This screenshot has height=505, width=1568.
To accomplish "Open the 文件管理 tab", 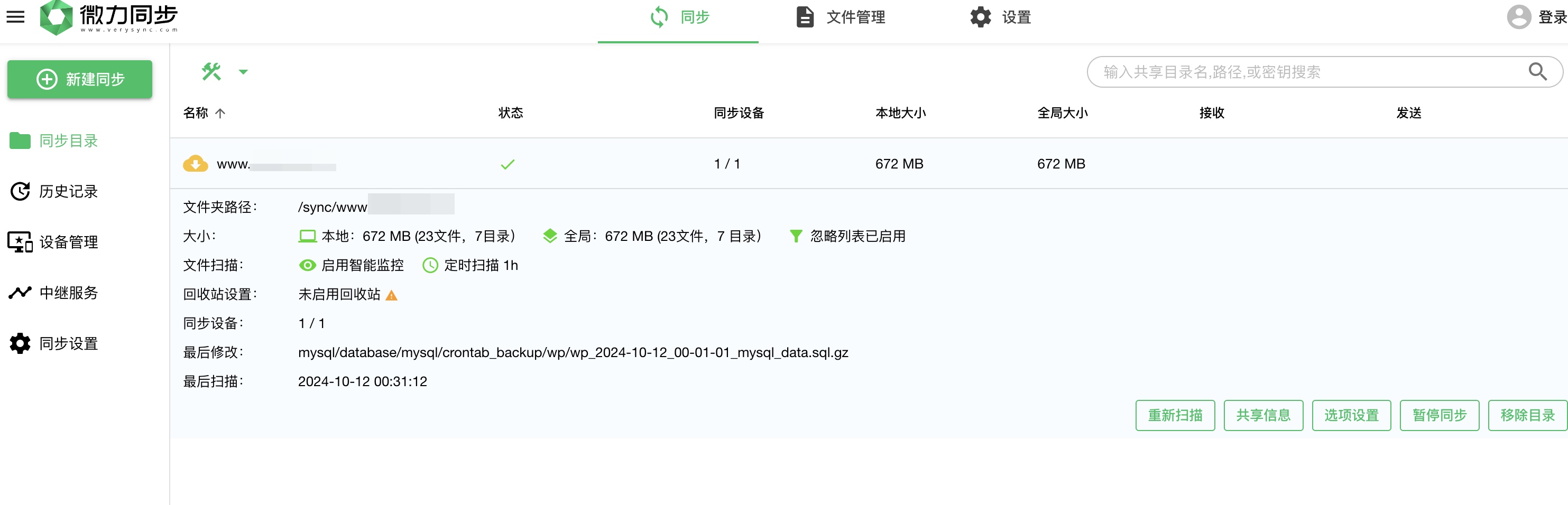I will (841, 17).
